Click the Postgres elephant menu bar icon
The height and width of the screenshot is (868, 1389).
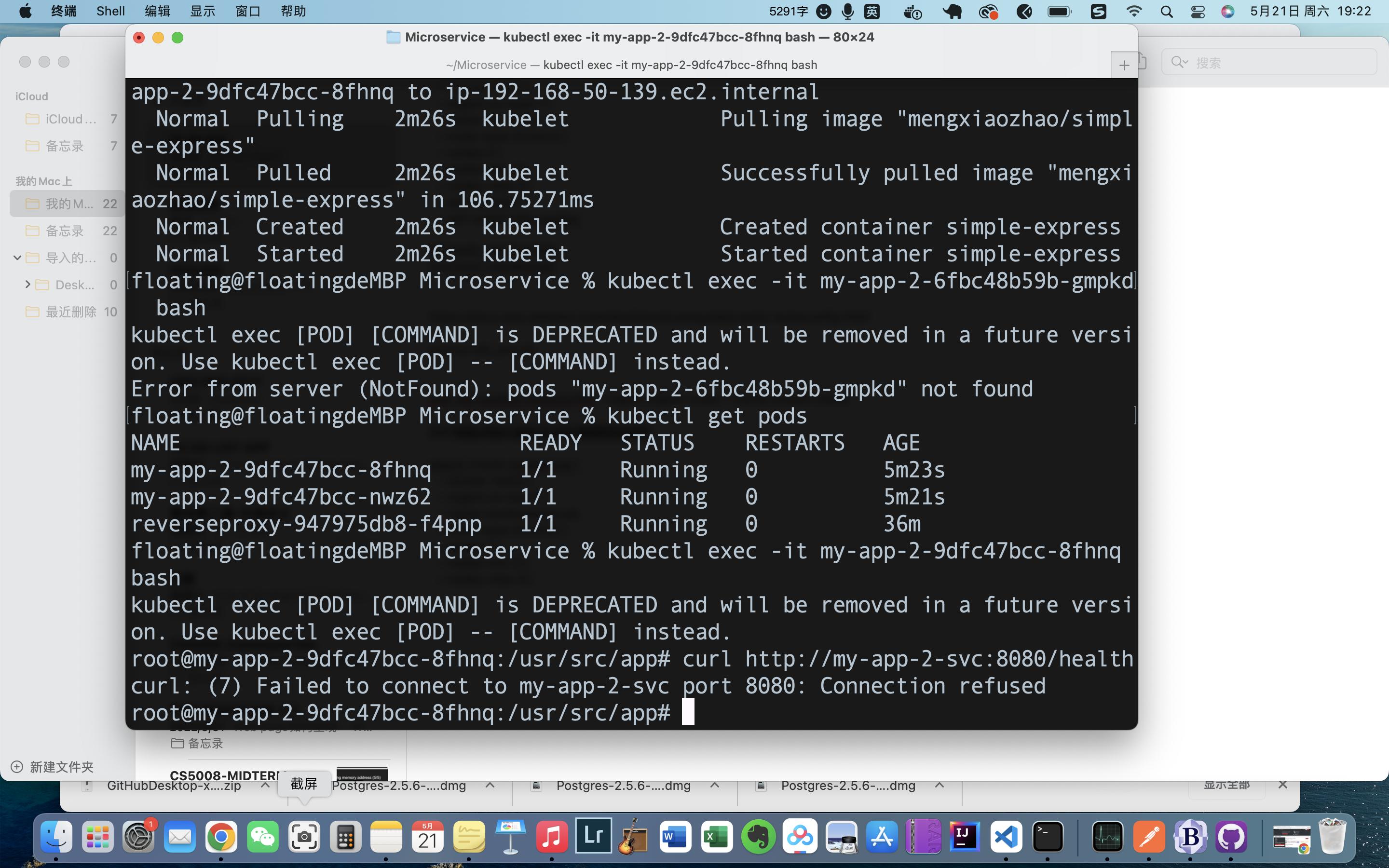pyautogui.click(x=952, y=12)
